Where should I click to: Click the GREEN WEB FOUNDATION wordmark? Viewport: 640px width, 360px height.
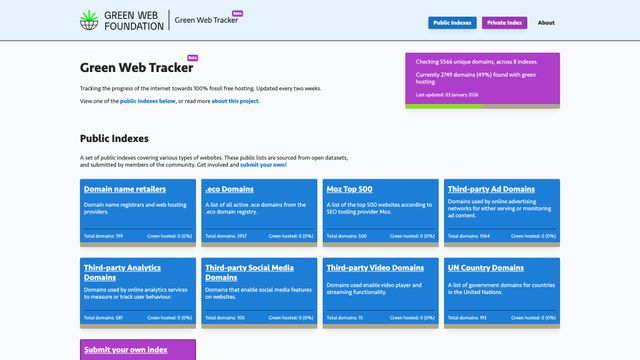coord(134,21)
